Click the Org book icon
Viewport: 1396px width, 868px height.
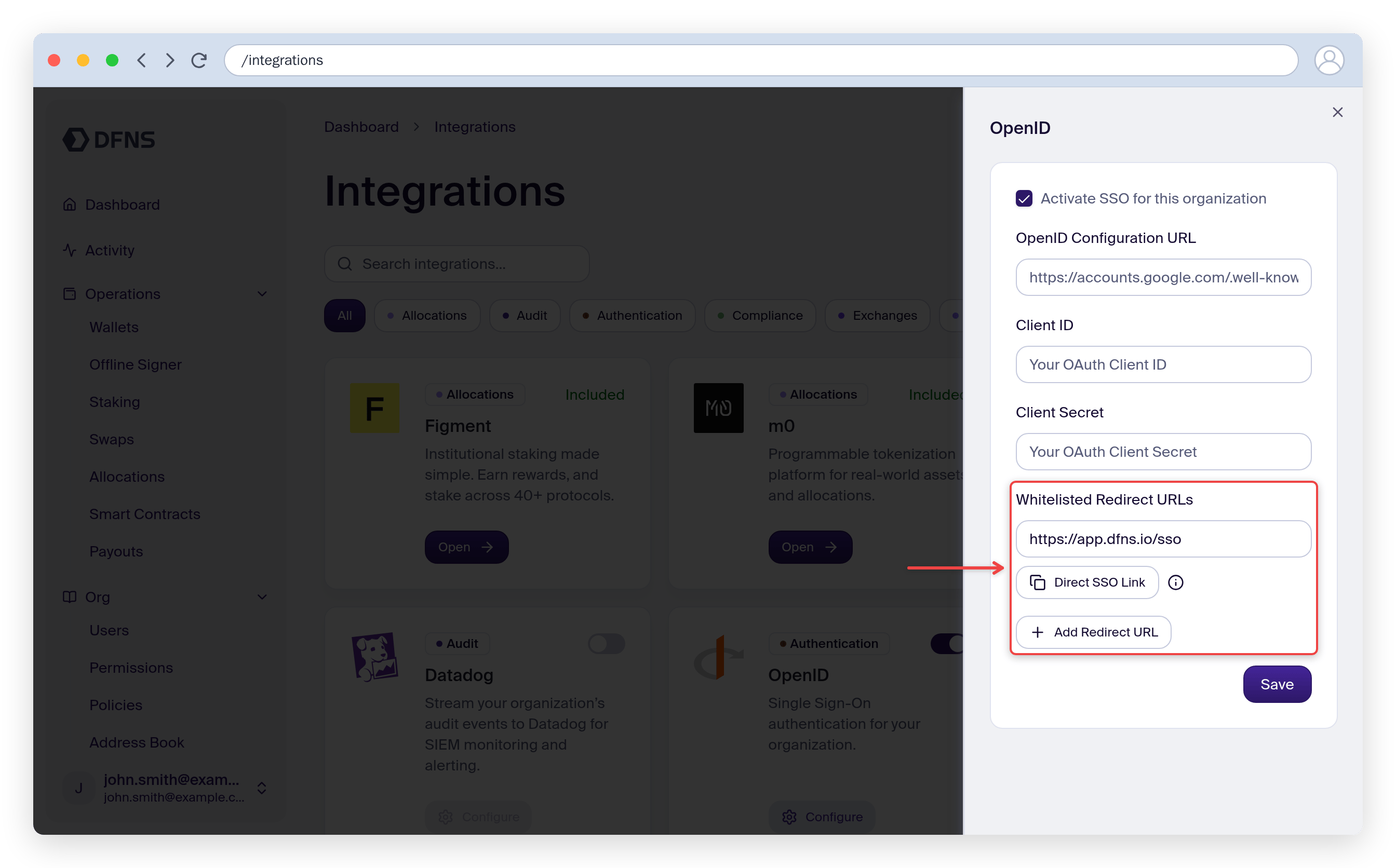point(70,597)
